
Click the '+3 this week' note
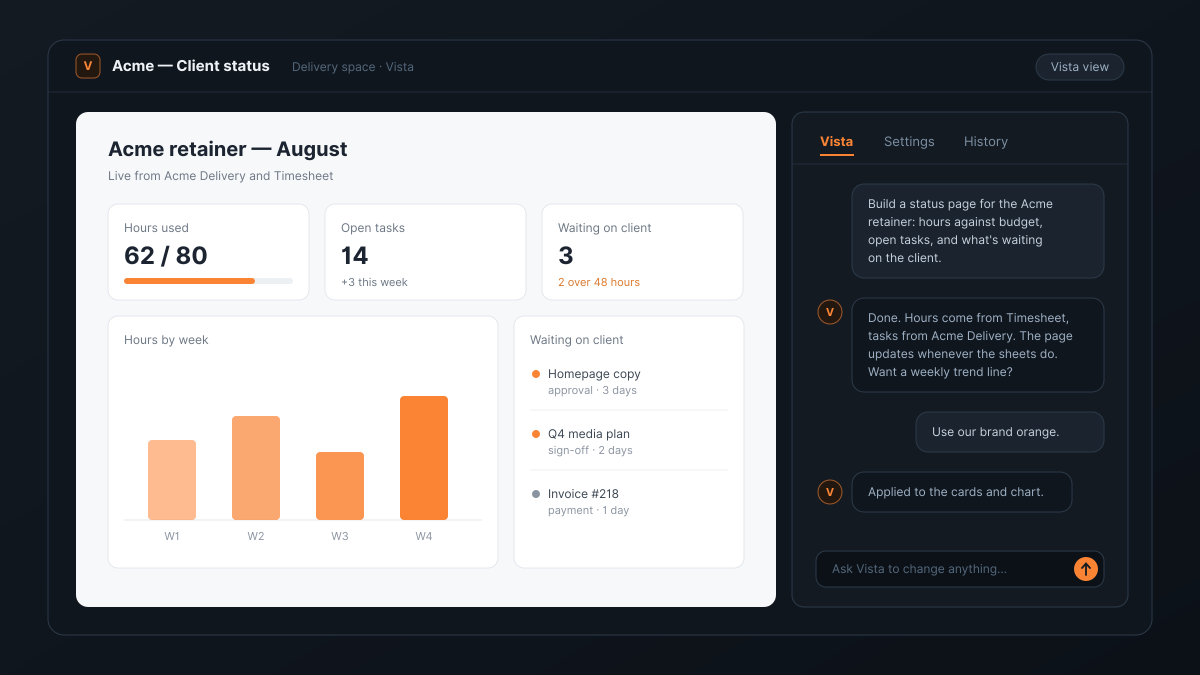(x=374, y=282)
